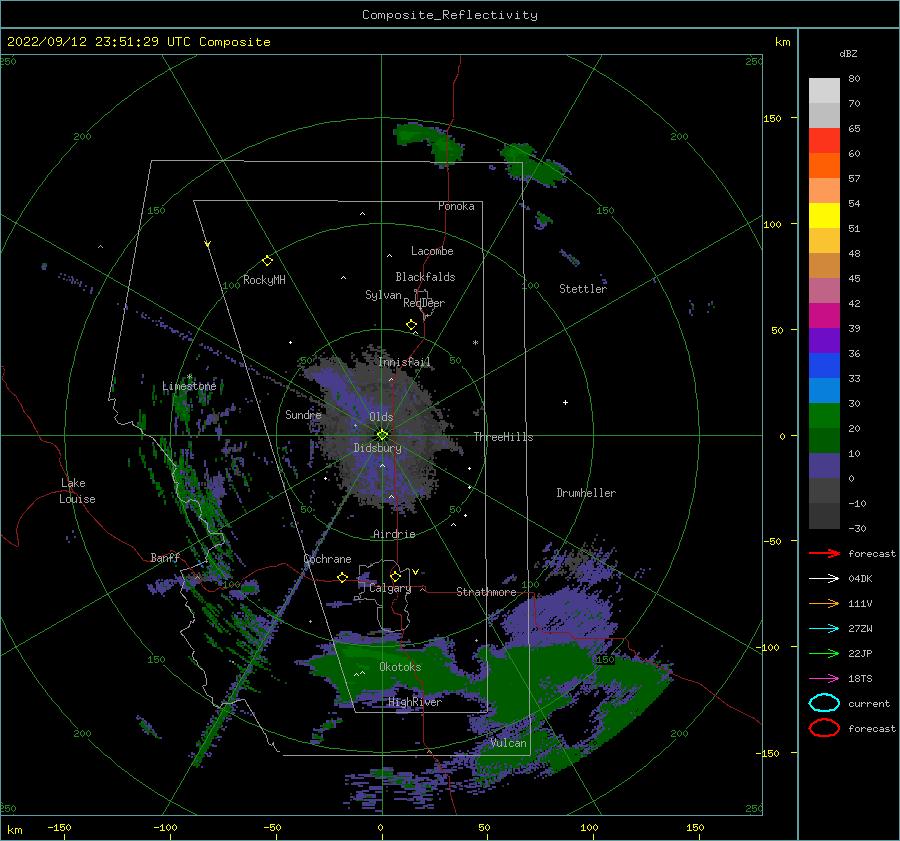Click the current legend text
This screenshot has height=841, width=900.
tap(869, 703)
